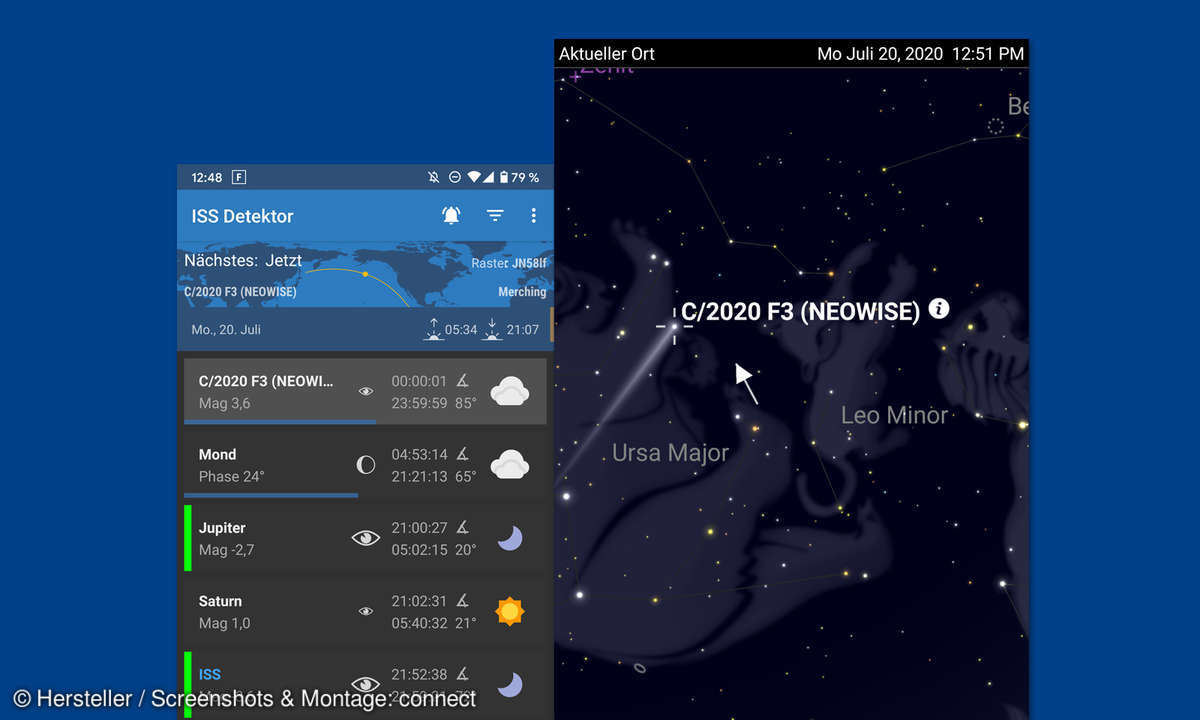Image resolution: width=1200 pixels, height=720 pixels.
Task: Tap the blue progress bar under Mond
Action: tap(271, 495)
